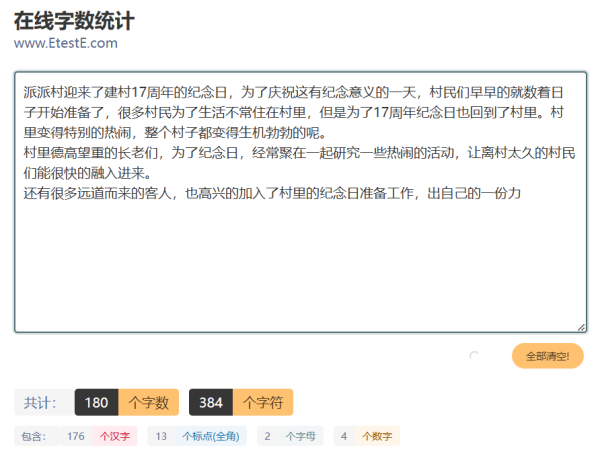
Task: Click the 13 punctuation count
Action: [x=161, y=436]
